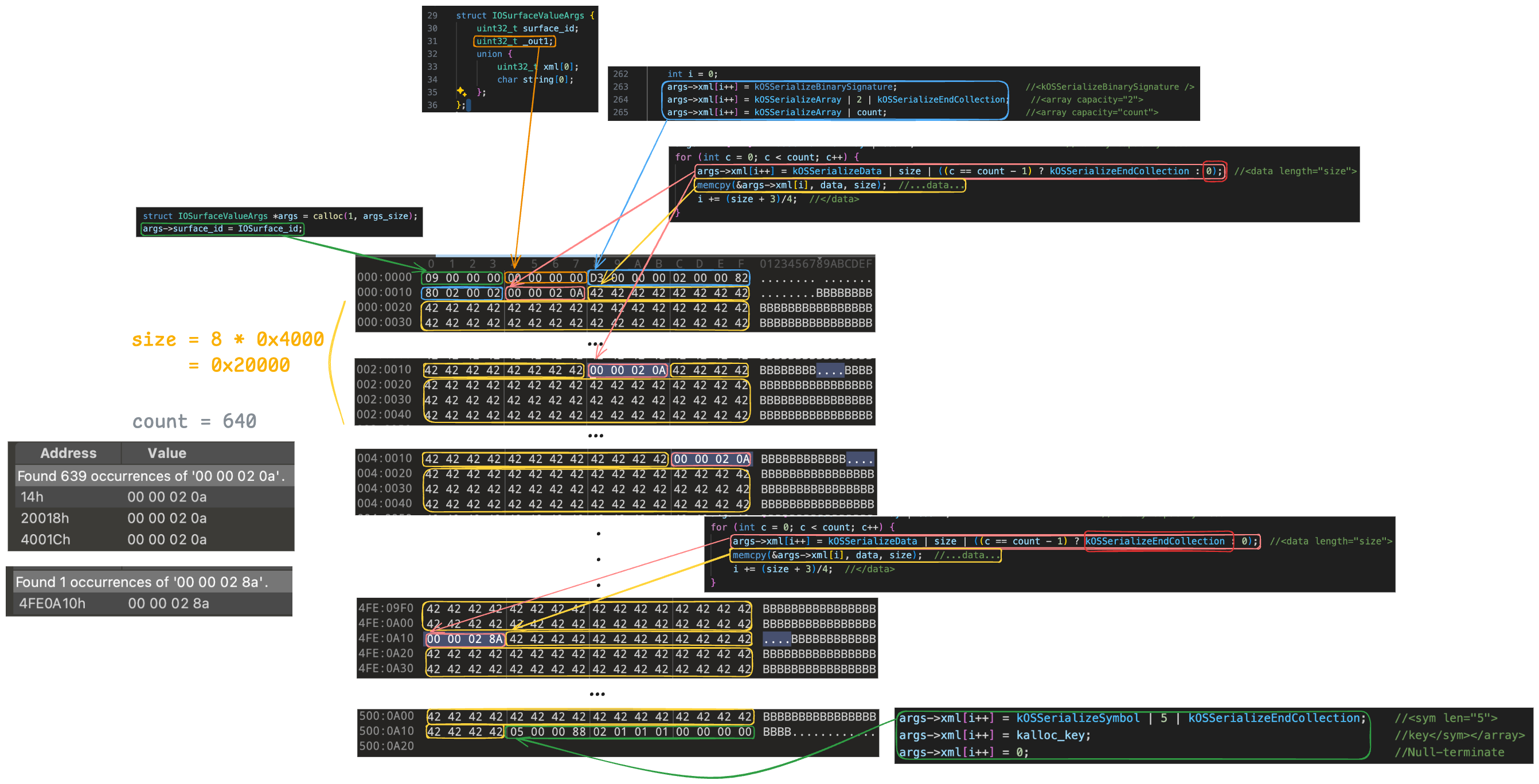The height and width of the screenshot is (784, 1539).
Task: Click the 0123456789ABCDEF ASCII column header
Action: coord(815,263)
